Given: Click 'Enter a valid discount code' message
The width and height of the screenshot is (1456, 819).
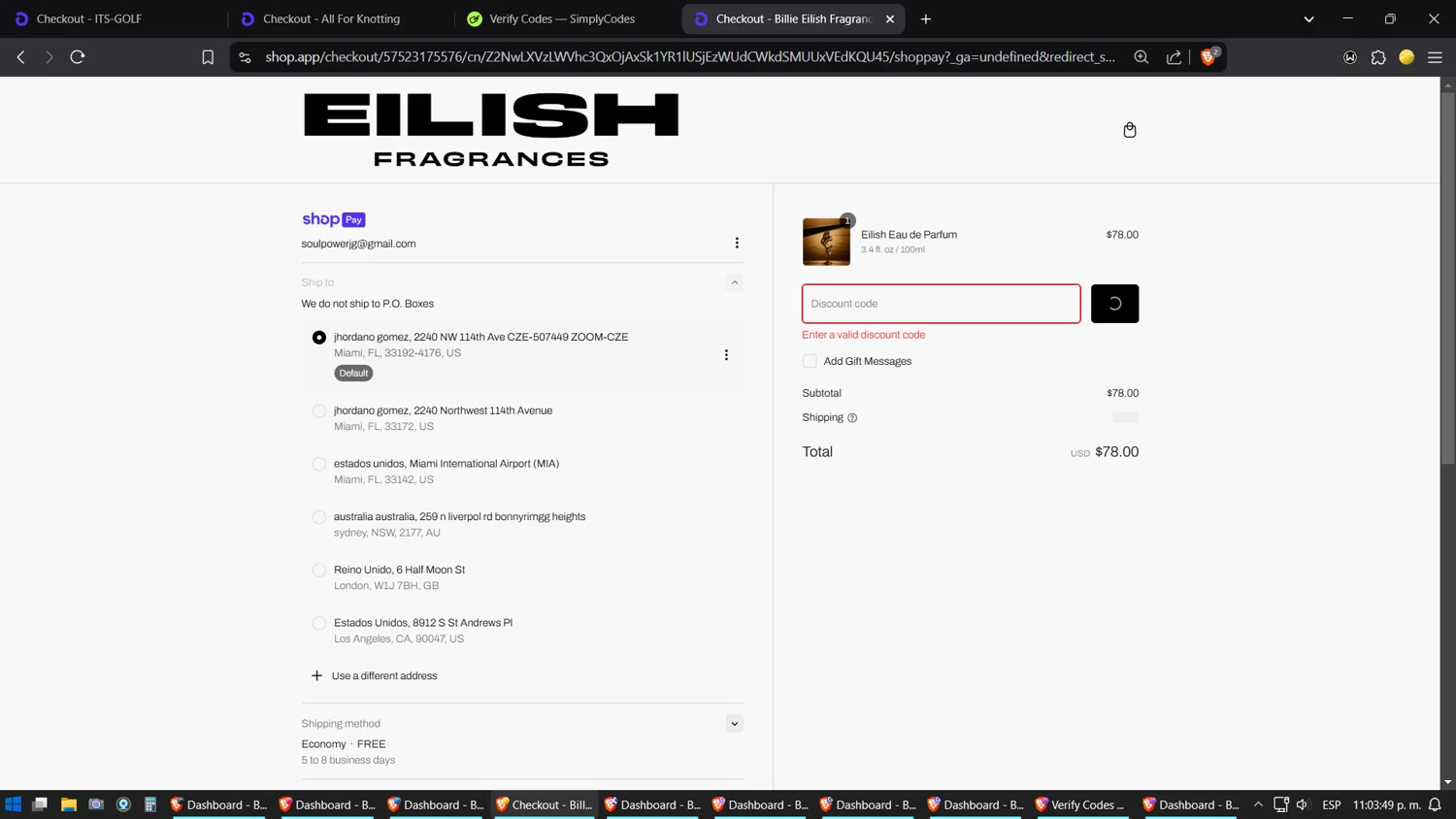Looking at the screenshot, I should 864,335.
